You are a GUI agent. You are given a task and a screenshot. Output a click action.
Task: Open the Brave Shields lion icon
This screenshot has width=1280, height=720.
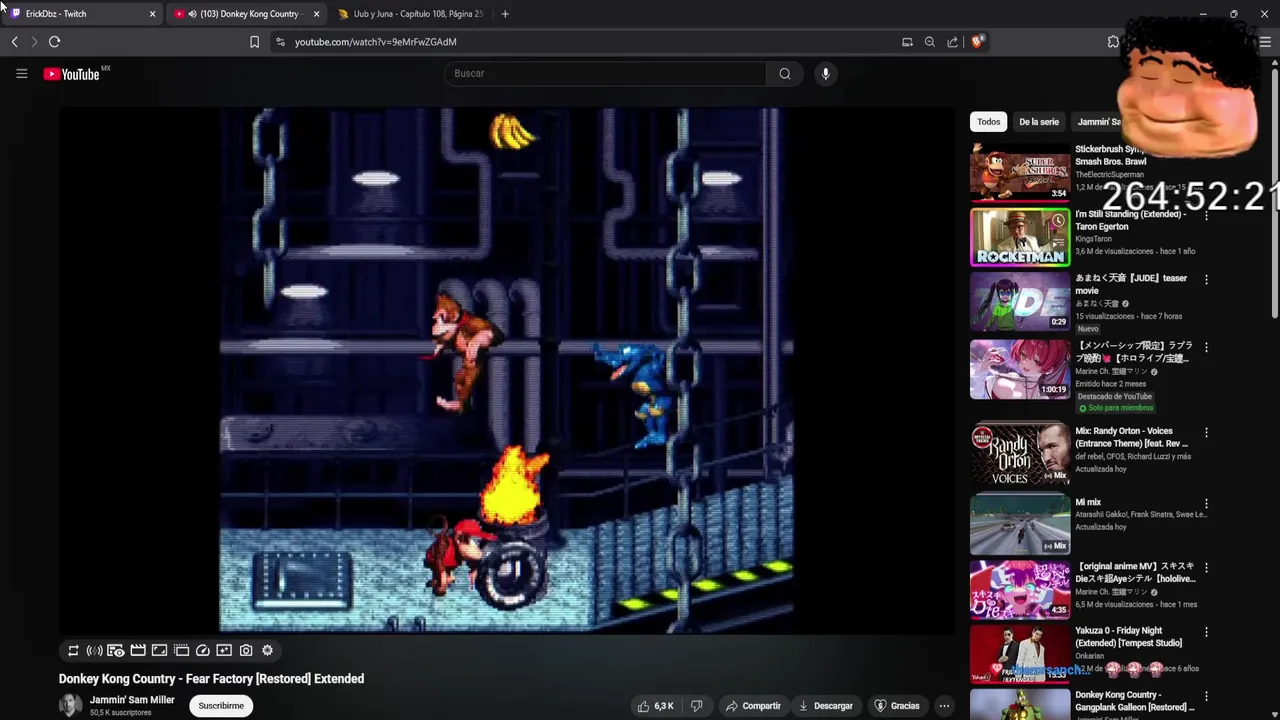977,42
